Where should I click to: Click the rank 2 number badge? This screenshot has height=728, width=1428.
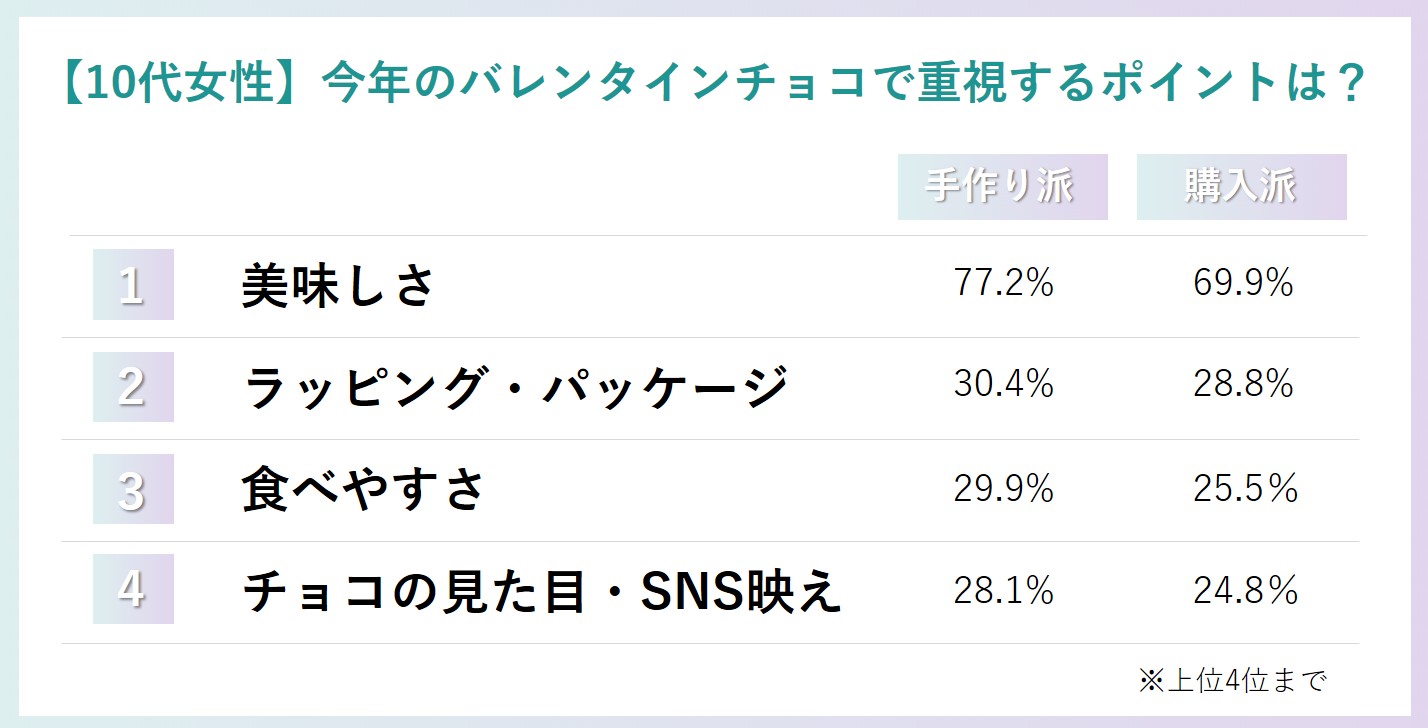pyautogui.click(x=133, y=386)
